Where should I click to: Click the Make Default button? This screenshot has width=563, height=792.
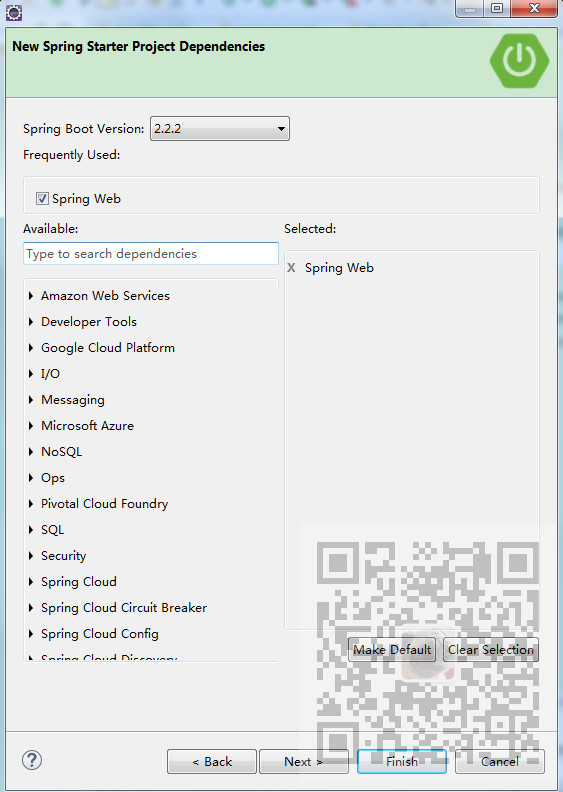(x=392, y=650)
